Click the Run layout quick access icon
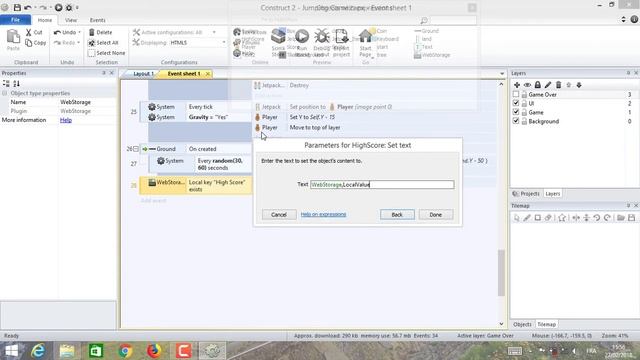The width and height of the screenshot is (640, 360). (x=58, y=7)
